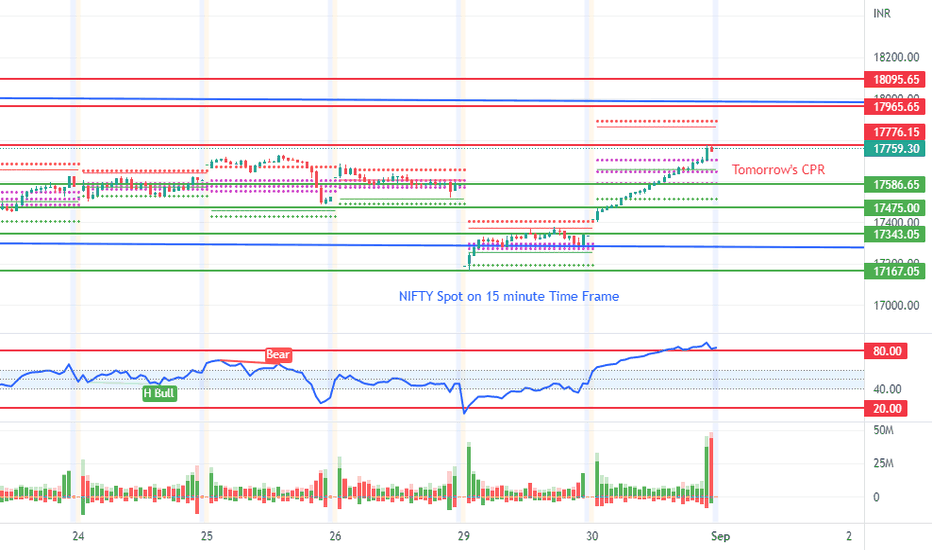Click the 17167.05 green price label
The width and height of the screenshot is (932, 550).
coord(895,271)
